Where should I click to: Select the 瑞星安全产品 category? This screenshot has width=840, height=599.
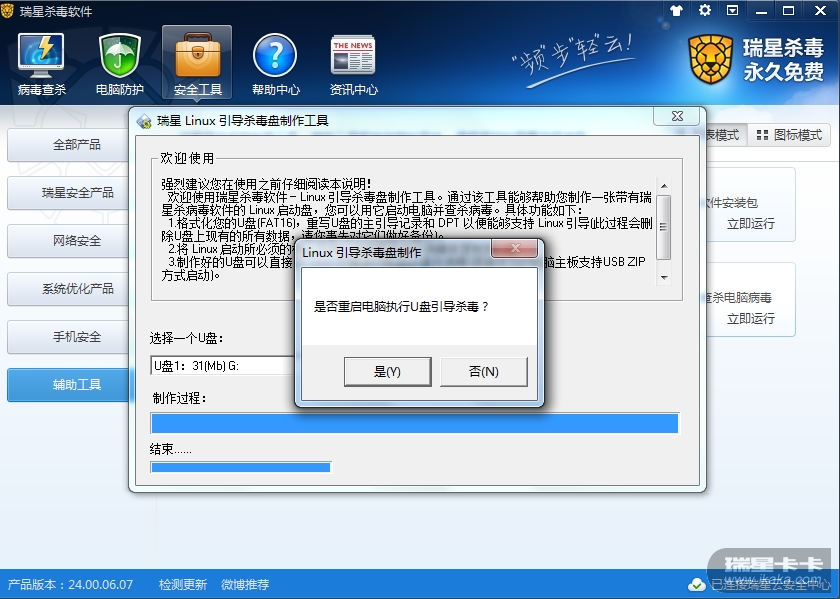pos(68,193)
